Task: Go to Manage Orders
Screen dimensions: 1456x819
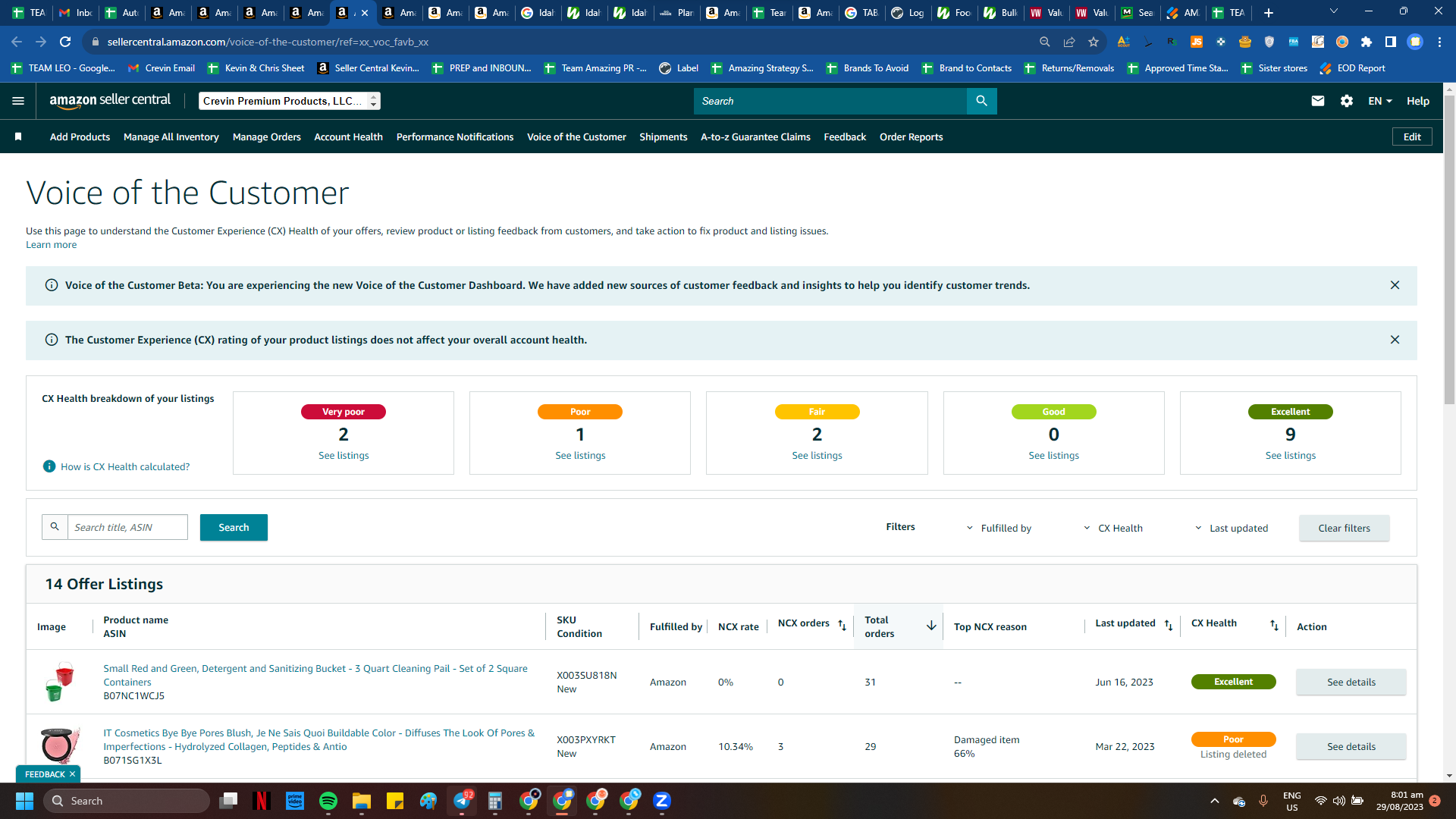Action: [267, 136]
